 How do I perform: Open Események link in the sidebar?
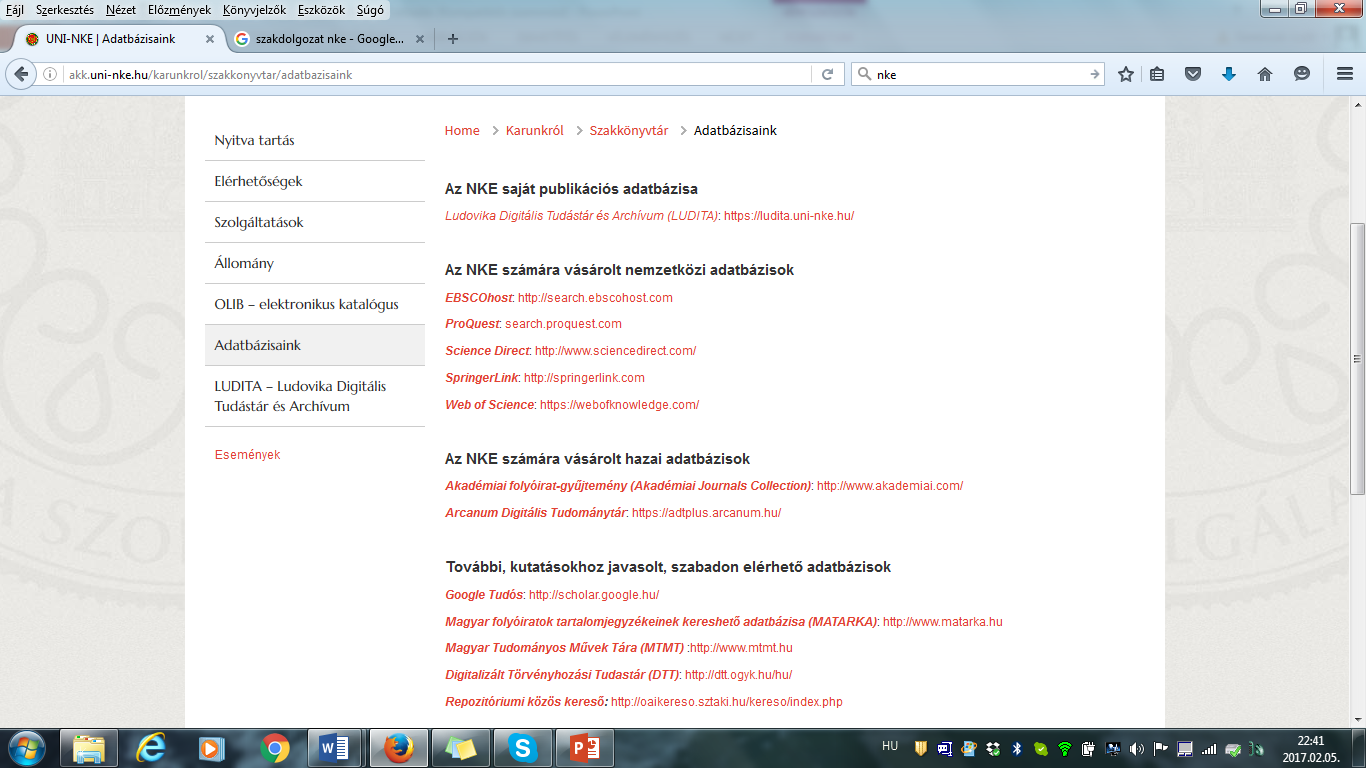(247, 455)
